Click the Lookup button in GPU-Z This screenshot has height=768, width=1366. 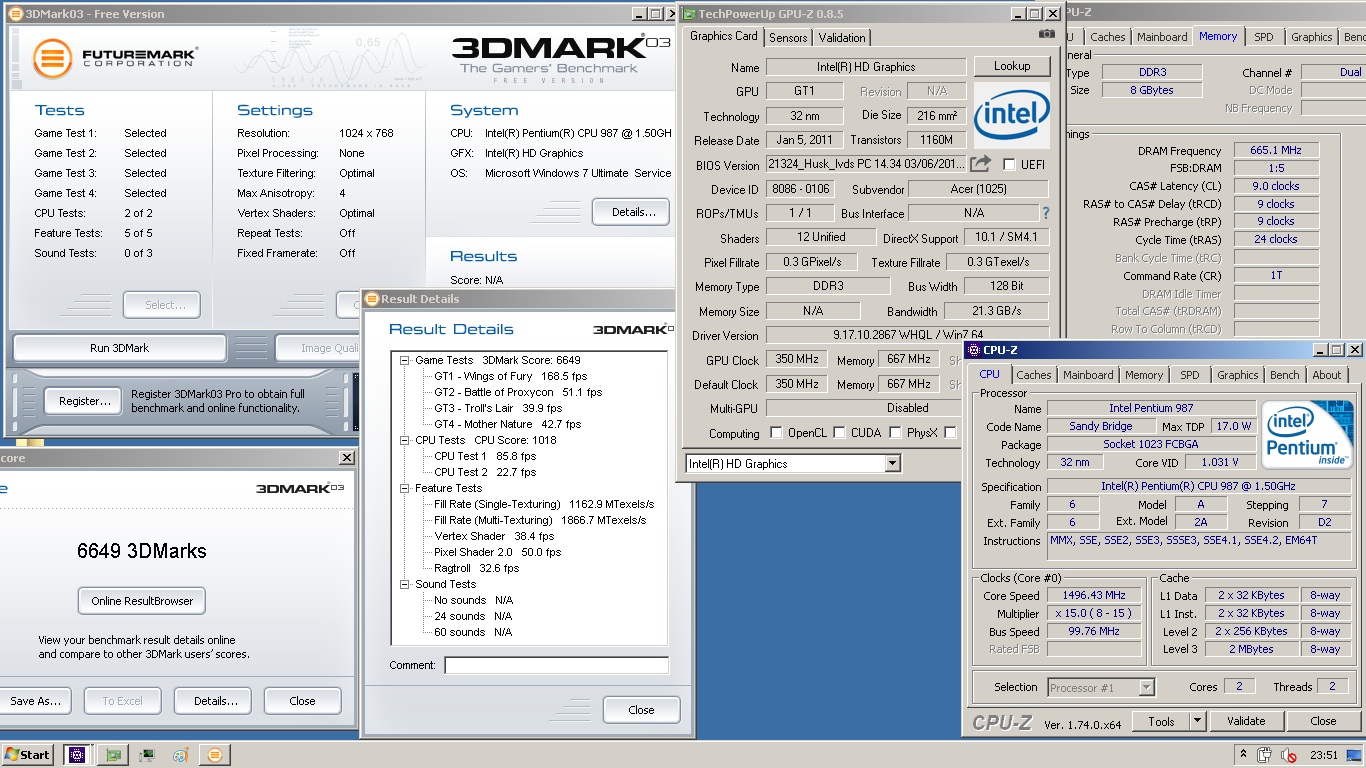click(x=1012, y=66)
